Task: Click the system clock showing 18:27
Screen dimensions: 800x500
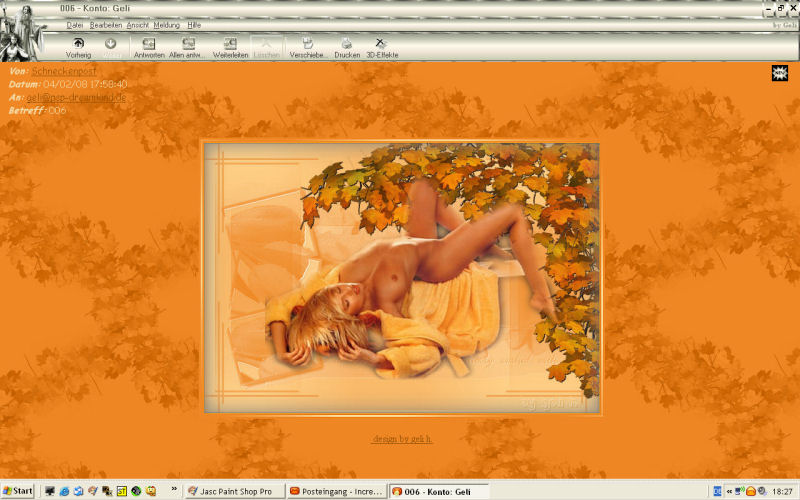Action: [782, 492]
